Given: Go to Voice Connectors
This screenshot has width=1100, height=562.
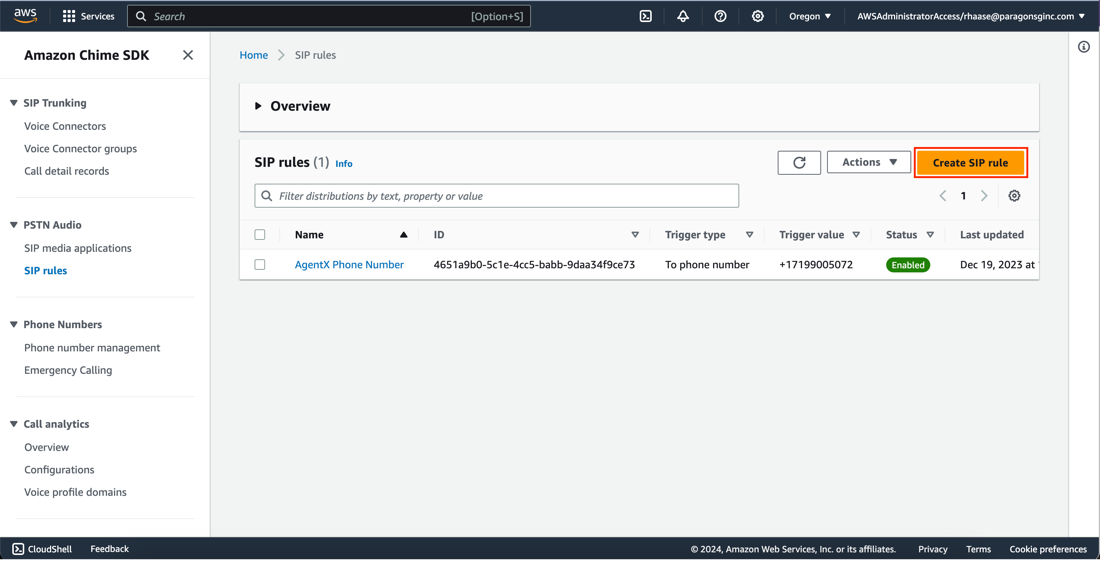Looking at the screenshot, I should click(65, 126).
